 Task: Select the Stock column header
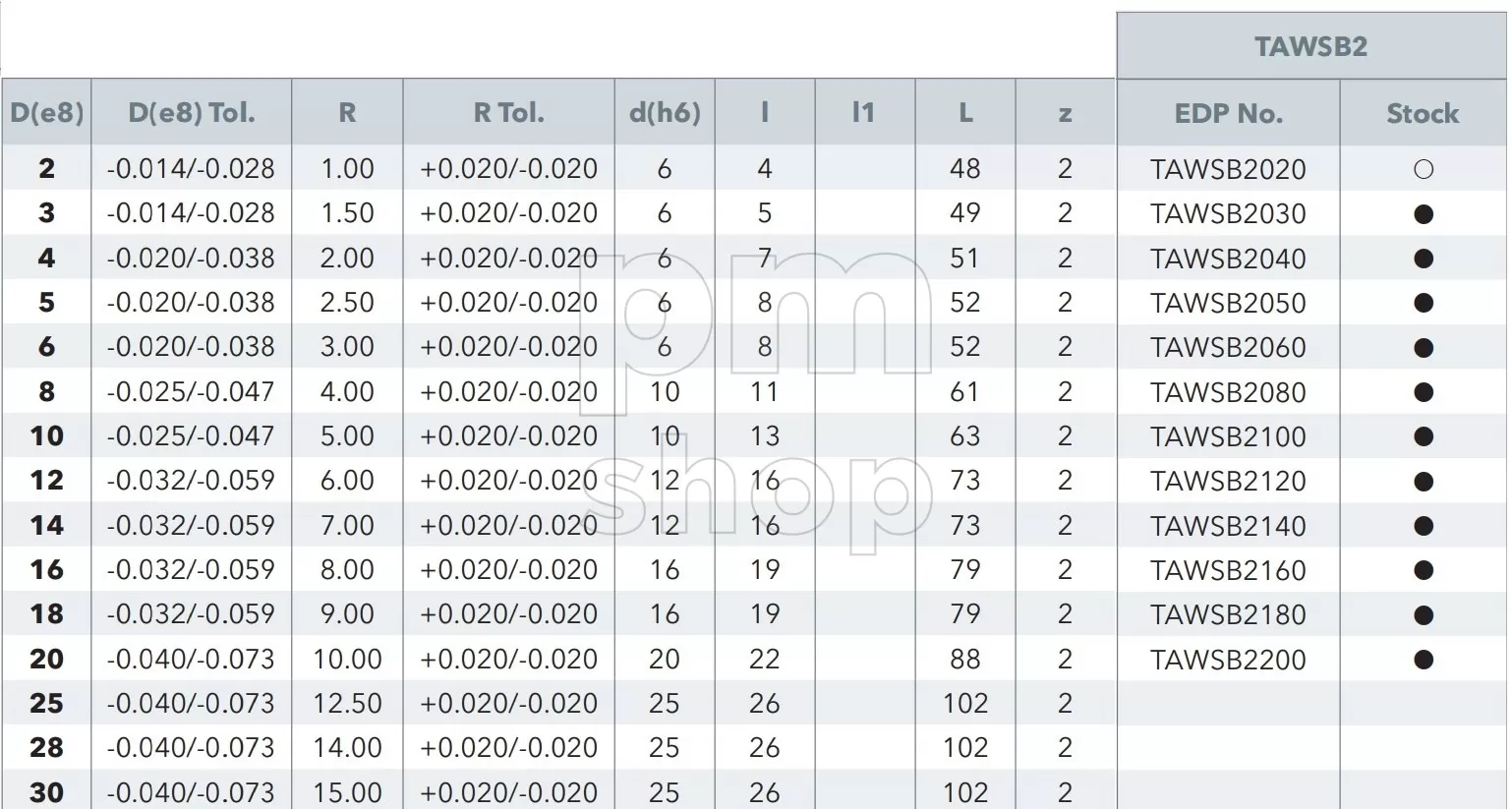[x=1423, y=113]
